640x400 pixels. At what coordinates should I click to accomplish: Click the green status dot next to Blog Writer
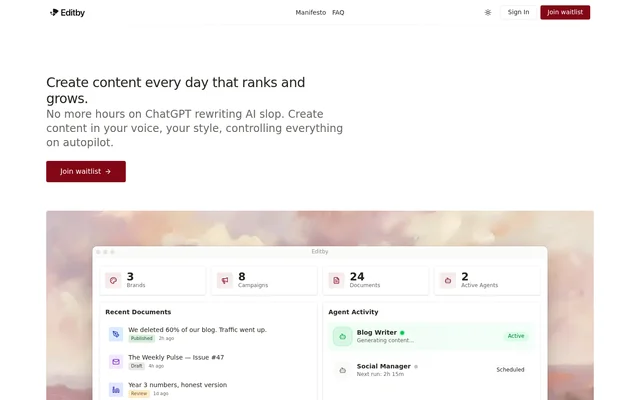[x=402, y=333]
